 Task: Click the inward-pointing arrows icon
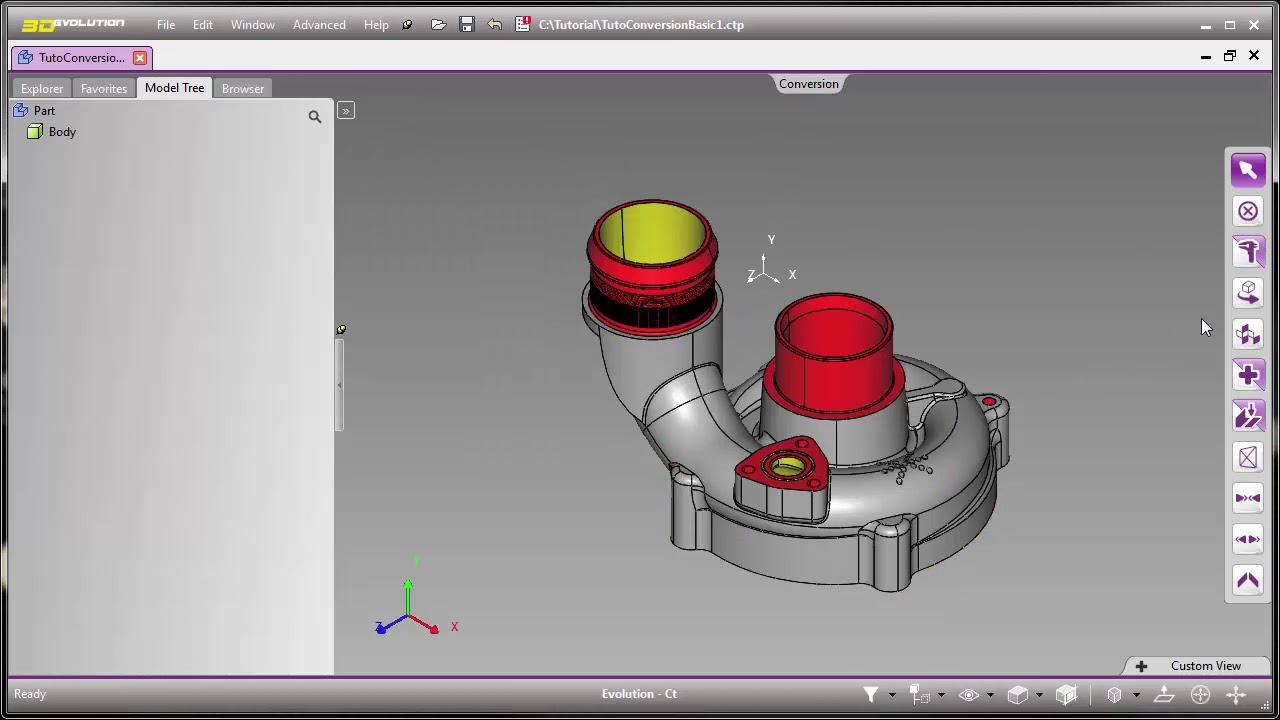(1247, 498)
